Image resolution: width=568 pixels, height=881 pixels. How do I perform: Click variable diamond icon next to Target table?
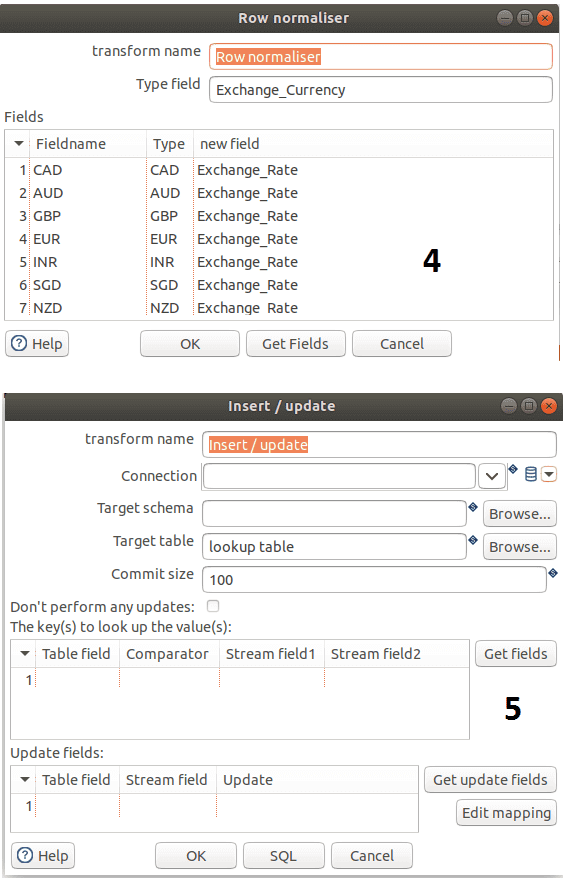pyautogui.click(x=473, y=539)
